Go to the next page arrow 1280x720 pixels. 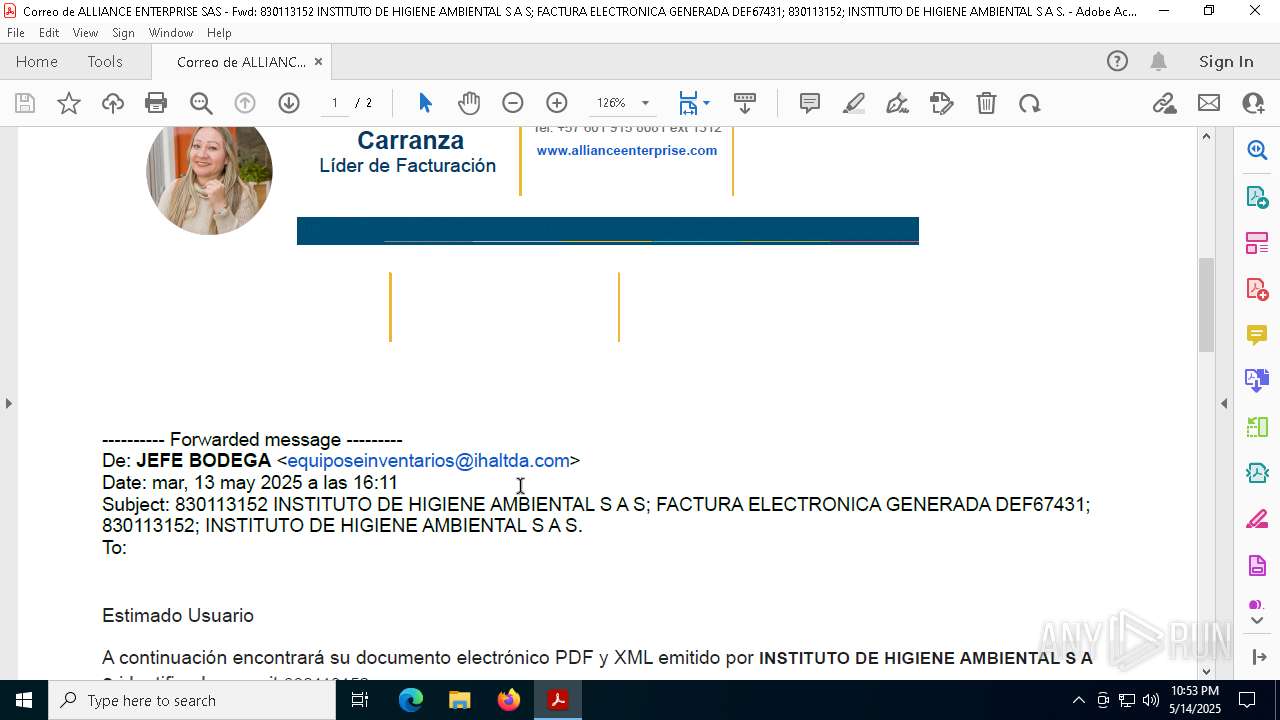coord(289,103)
